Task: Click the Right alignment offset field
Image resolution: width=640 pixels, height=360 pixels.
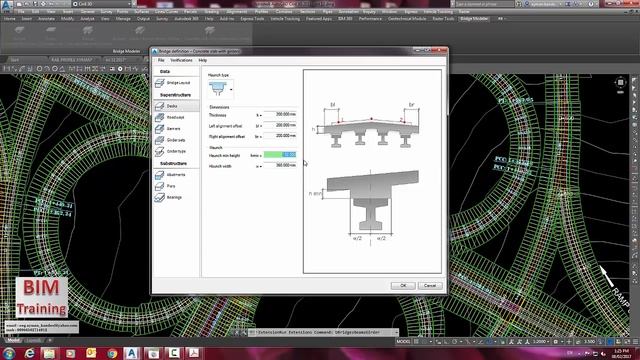Action: tap(280, 136)
